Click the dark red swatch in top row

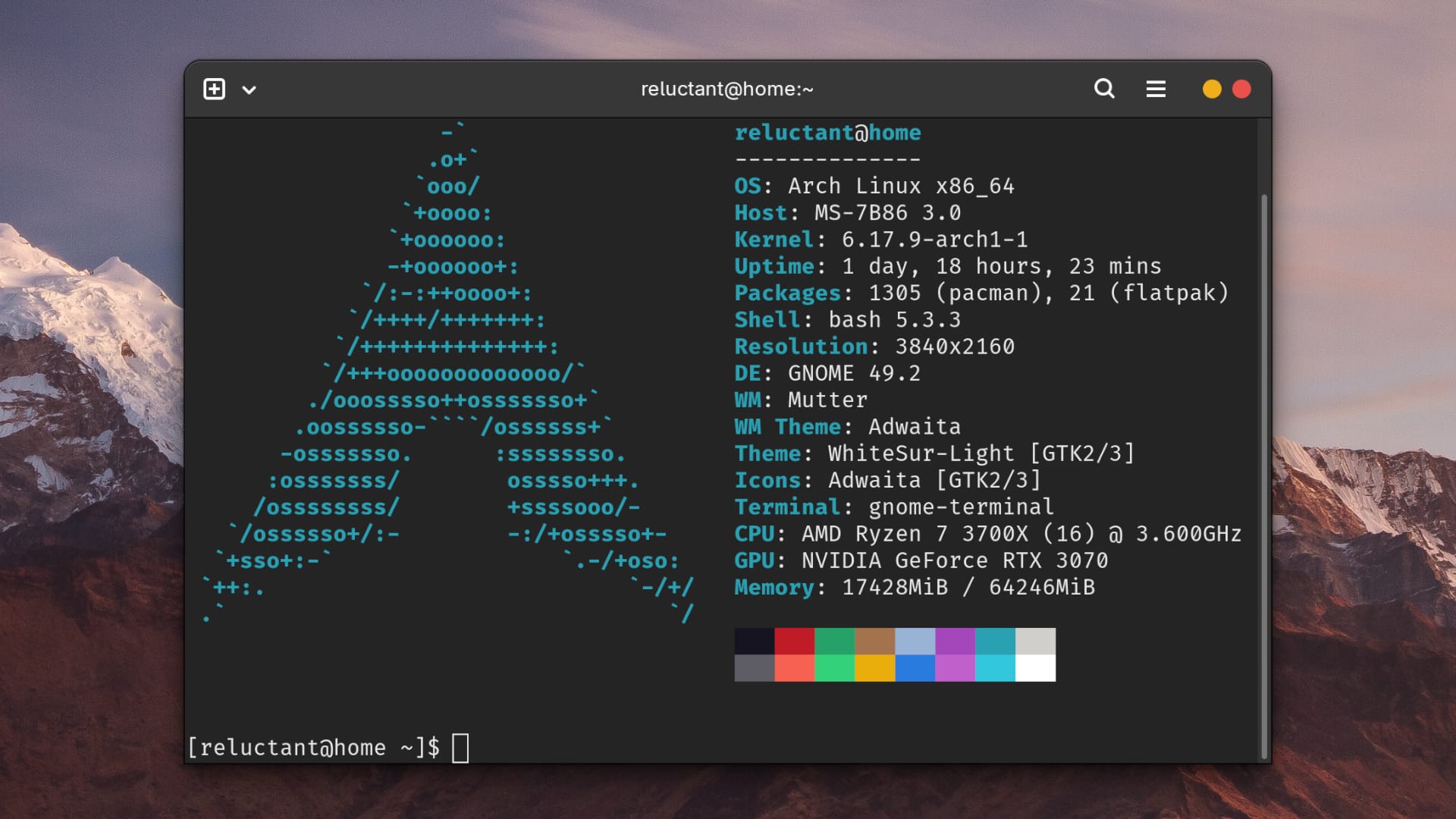pos(794,641)
